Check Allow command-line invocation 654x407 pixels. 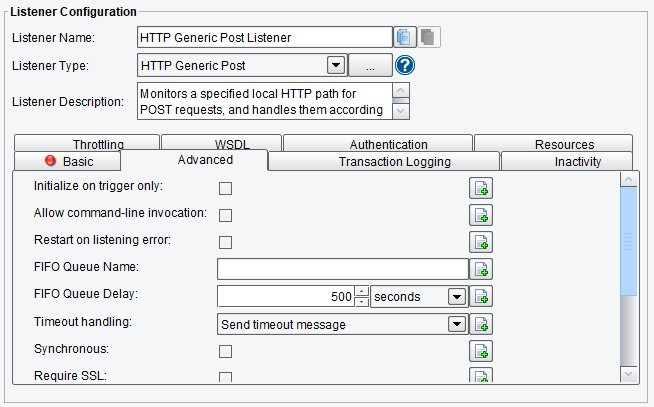pos(225,216)
